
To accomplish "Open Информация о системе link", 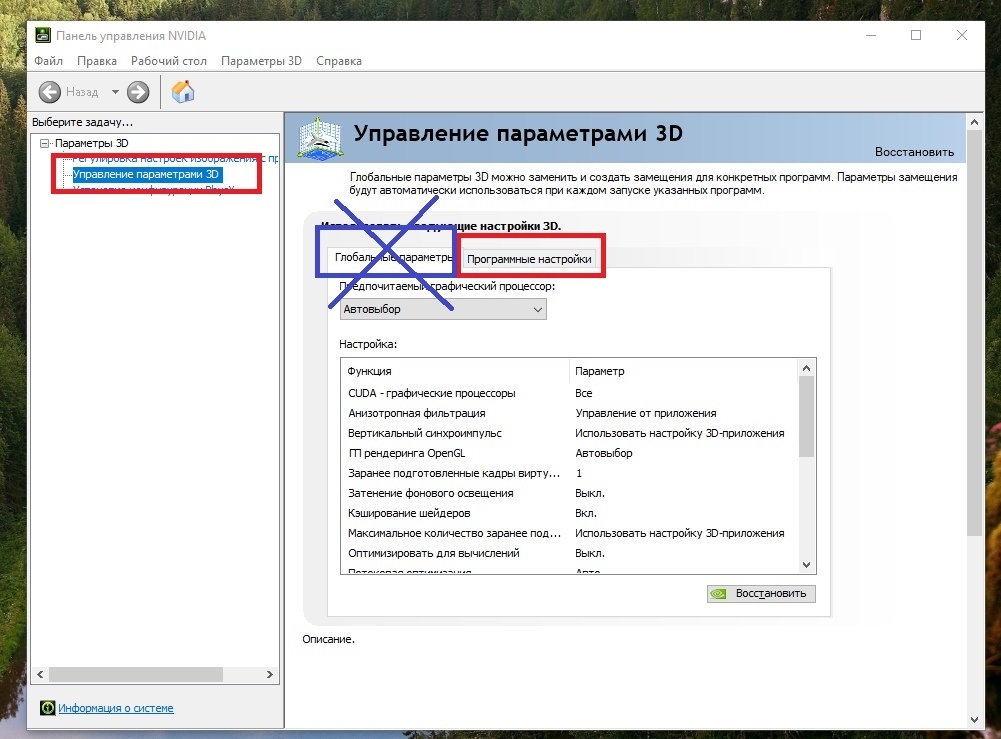I will click(x=116, y=708).
